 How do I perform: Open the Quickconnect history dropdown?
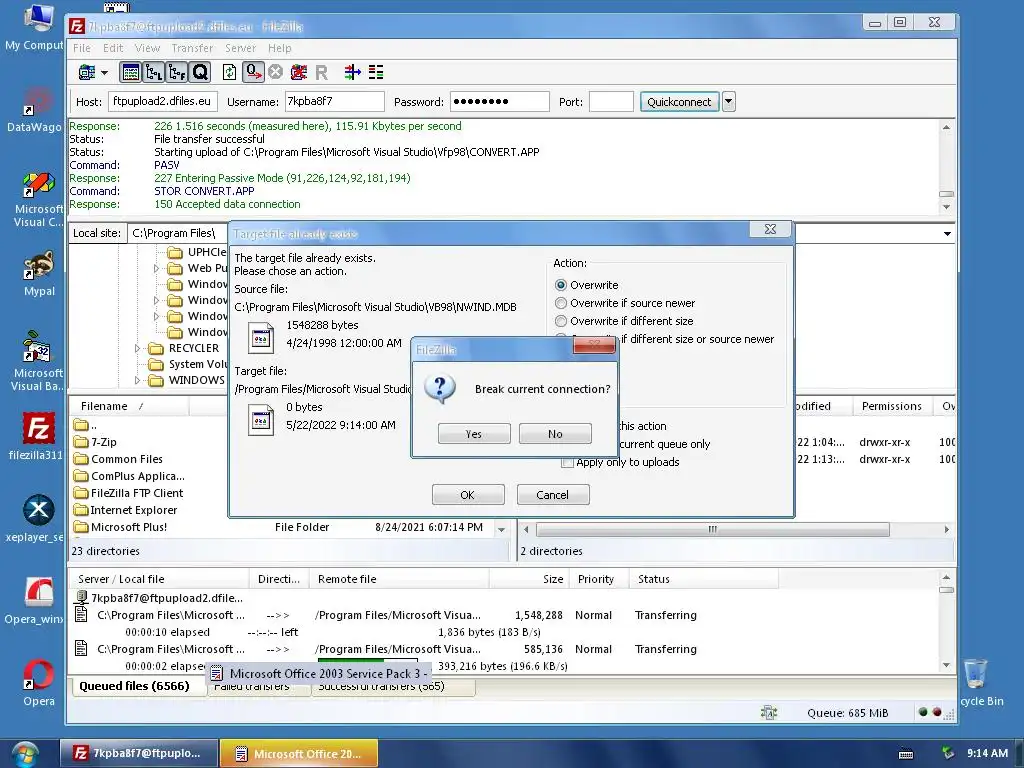[x=729, y=102]
